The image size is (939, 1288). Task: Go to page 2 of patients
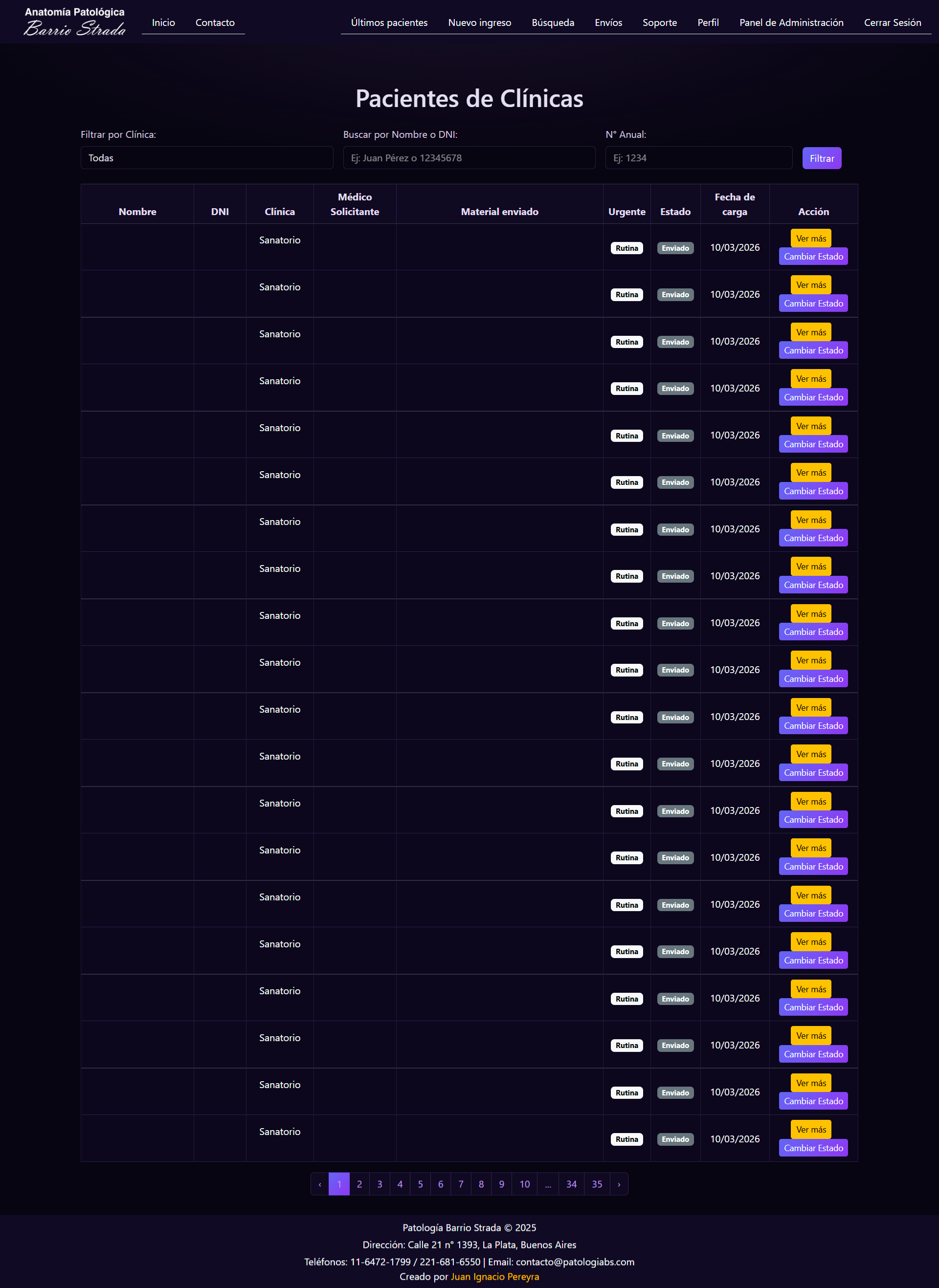(359, 1184)
